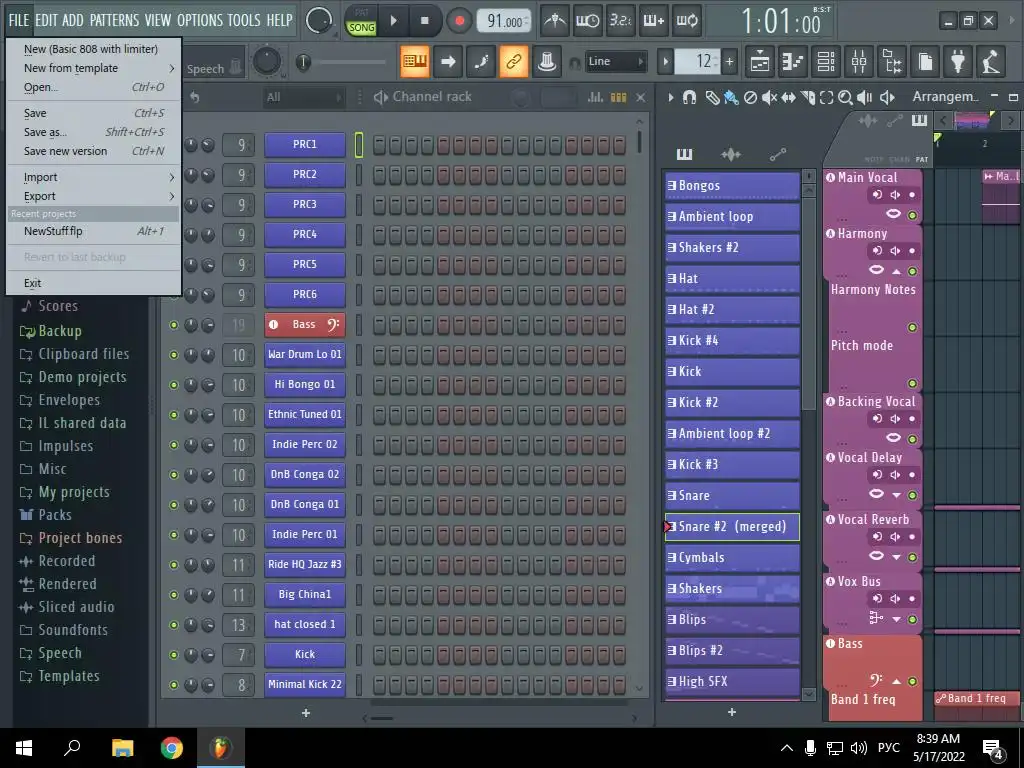
Task: Toggle auto-scroll arrow icon
Action: coord(448,62)
